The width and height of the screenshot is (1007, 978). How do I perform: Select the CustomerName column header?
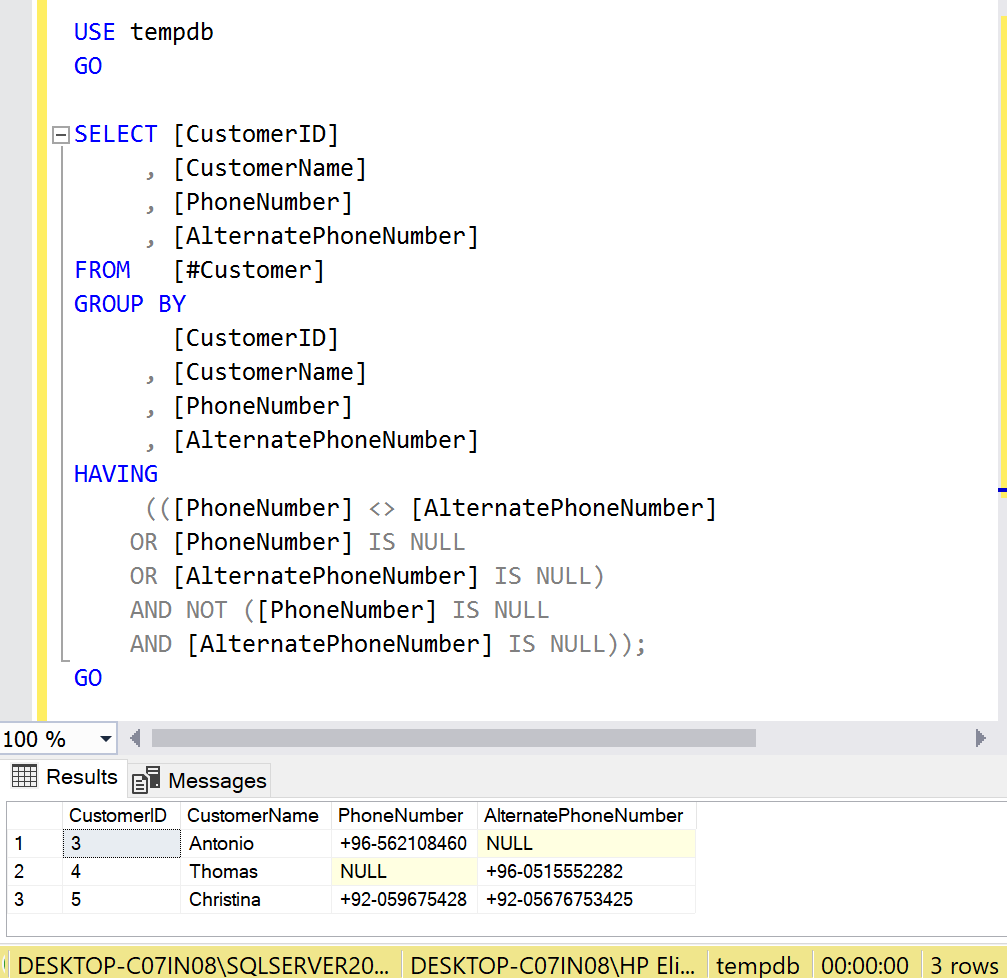253,815
